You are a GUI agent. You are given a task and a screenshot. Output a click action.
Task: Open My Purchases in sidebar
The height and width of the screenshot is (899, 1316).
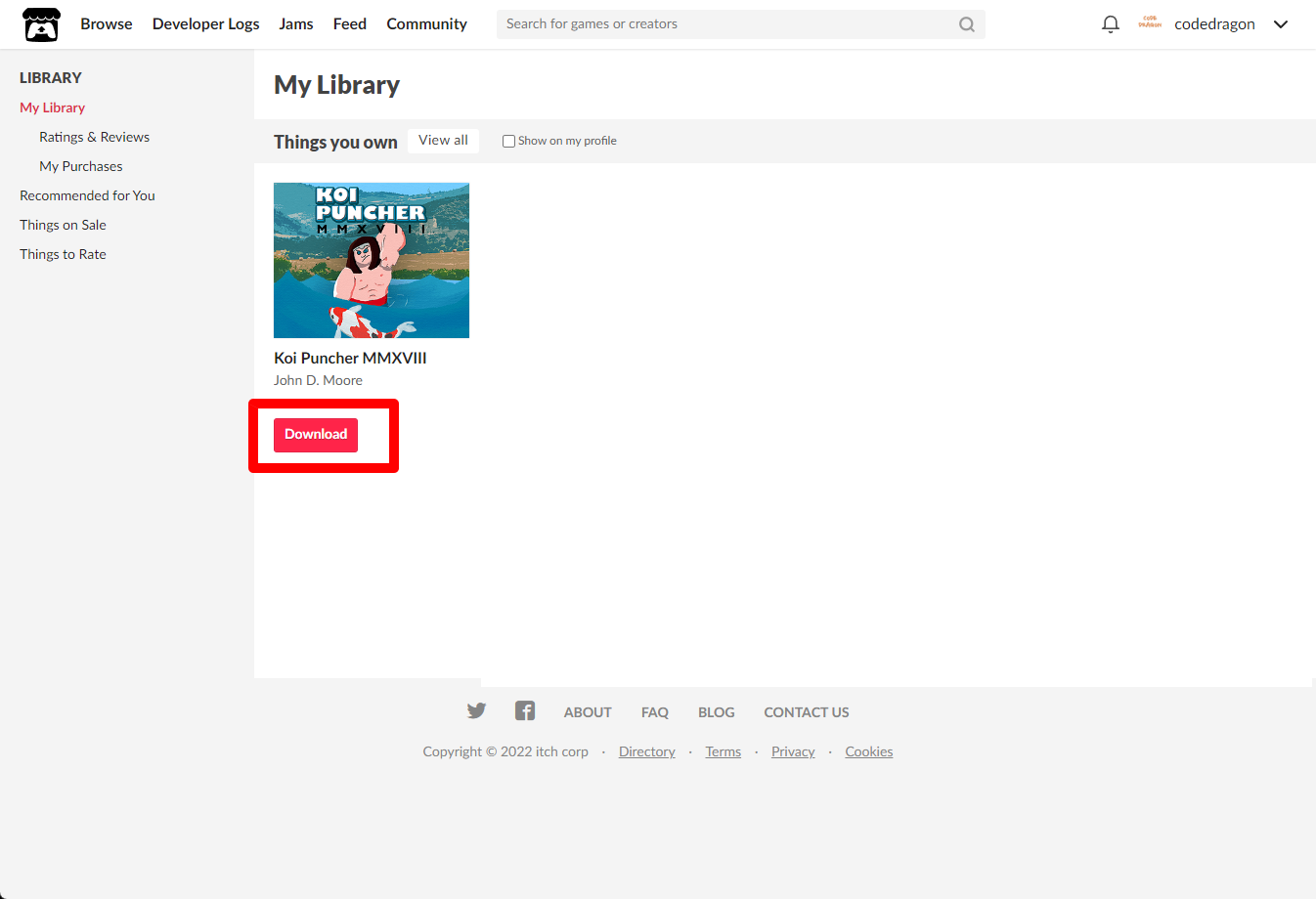pos(81,166)
